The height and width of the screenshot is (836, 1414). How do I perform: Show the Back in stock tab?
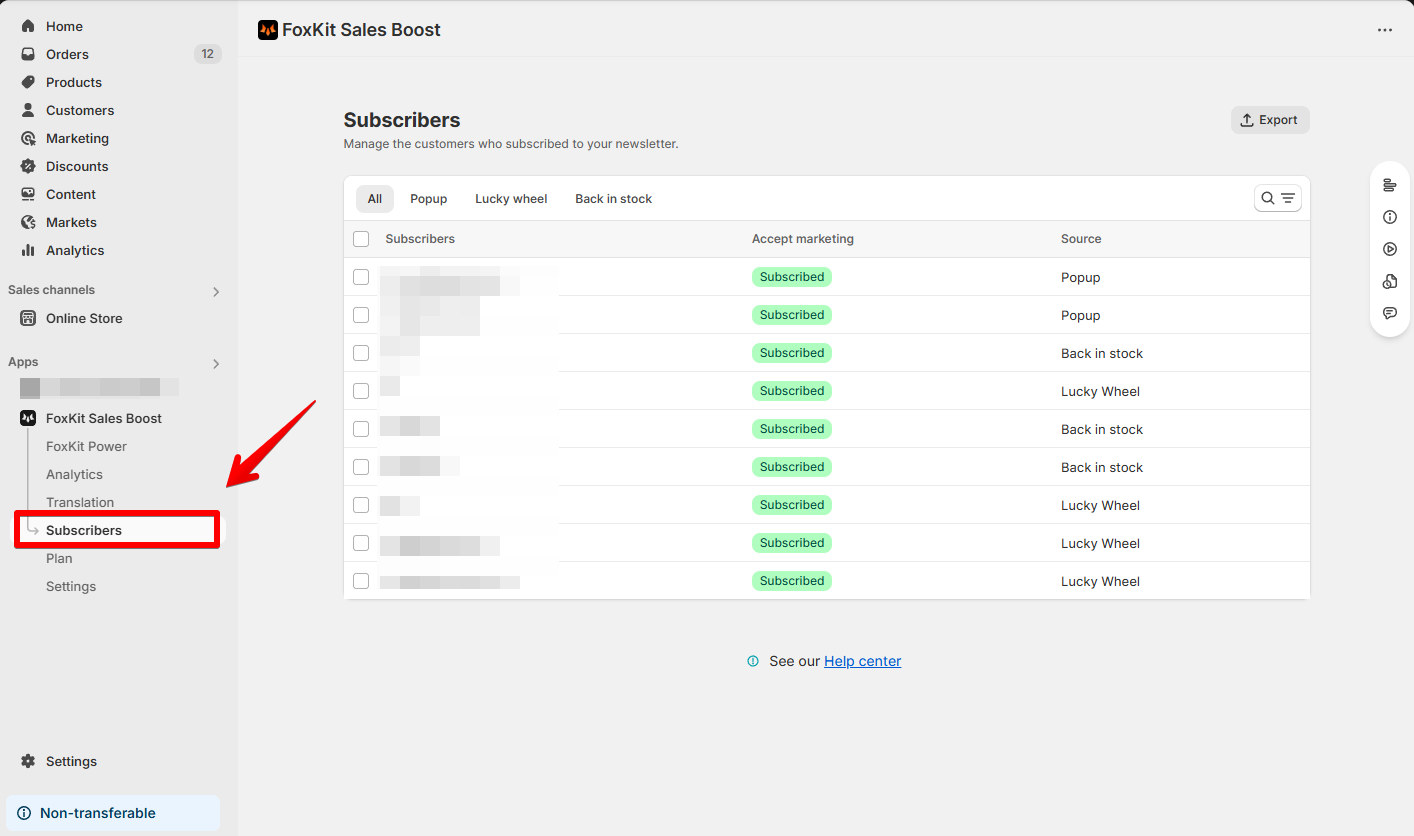click(x=613, y=199)
